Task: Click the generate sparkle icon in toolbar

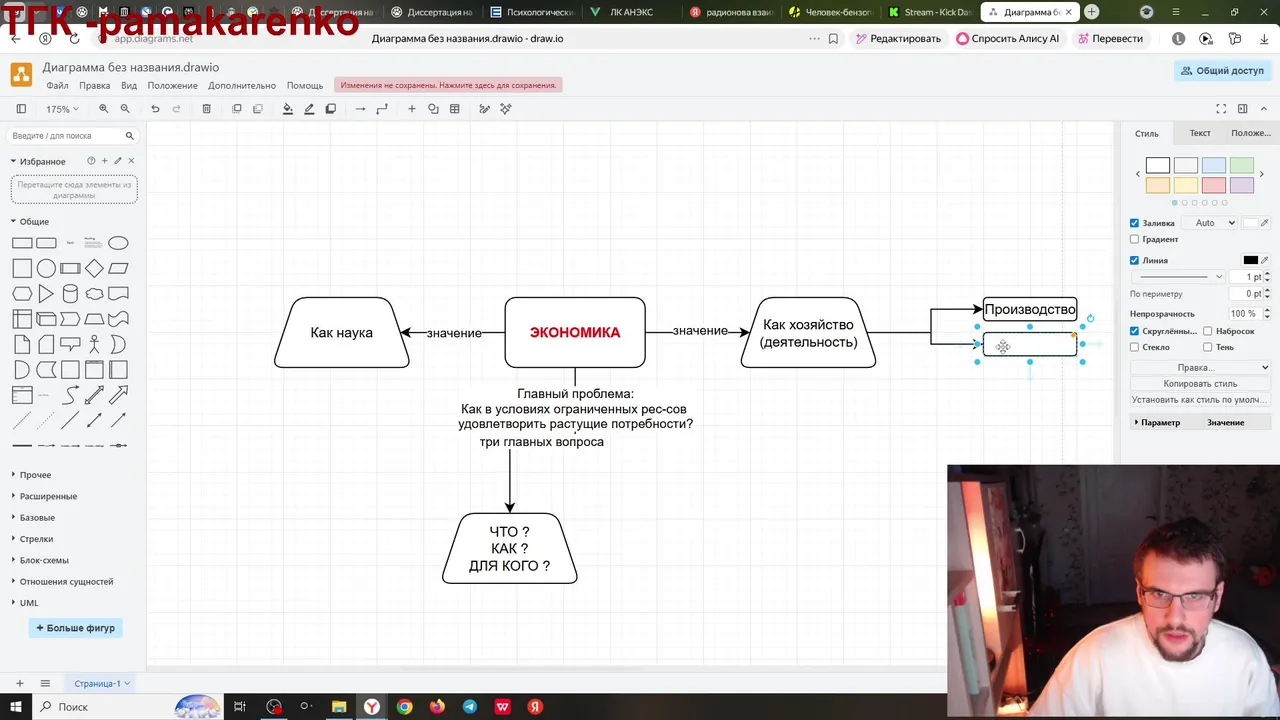Action: coord(506,109)
